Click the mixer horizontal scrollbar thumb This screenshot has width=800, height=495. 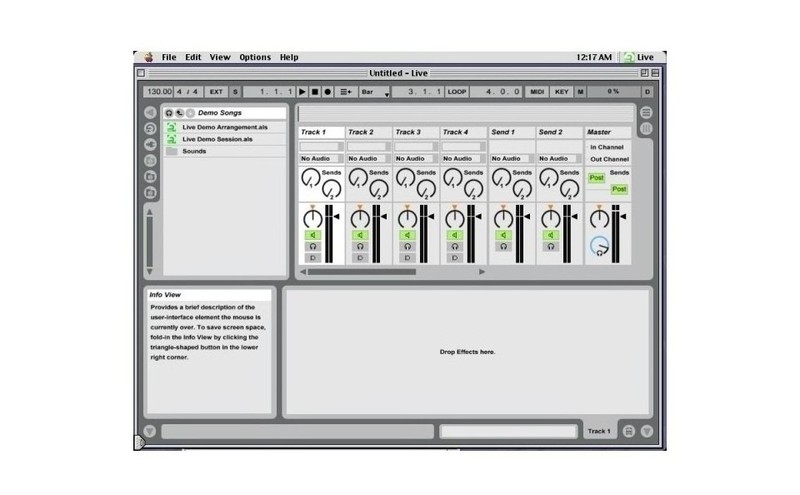tap(362, 272)
